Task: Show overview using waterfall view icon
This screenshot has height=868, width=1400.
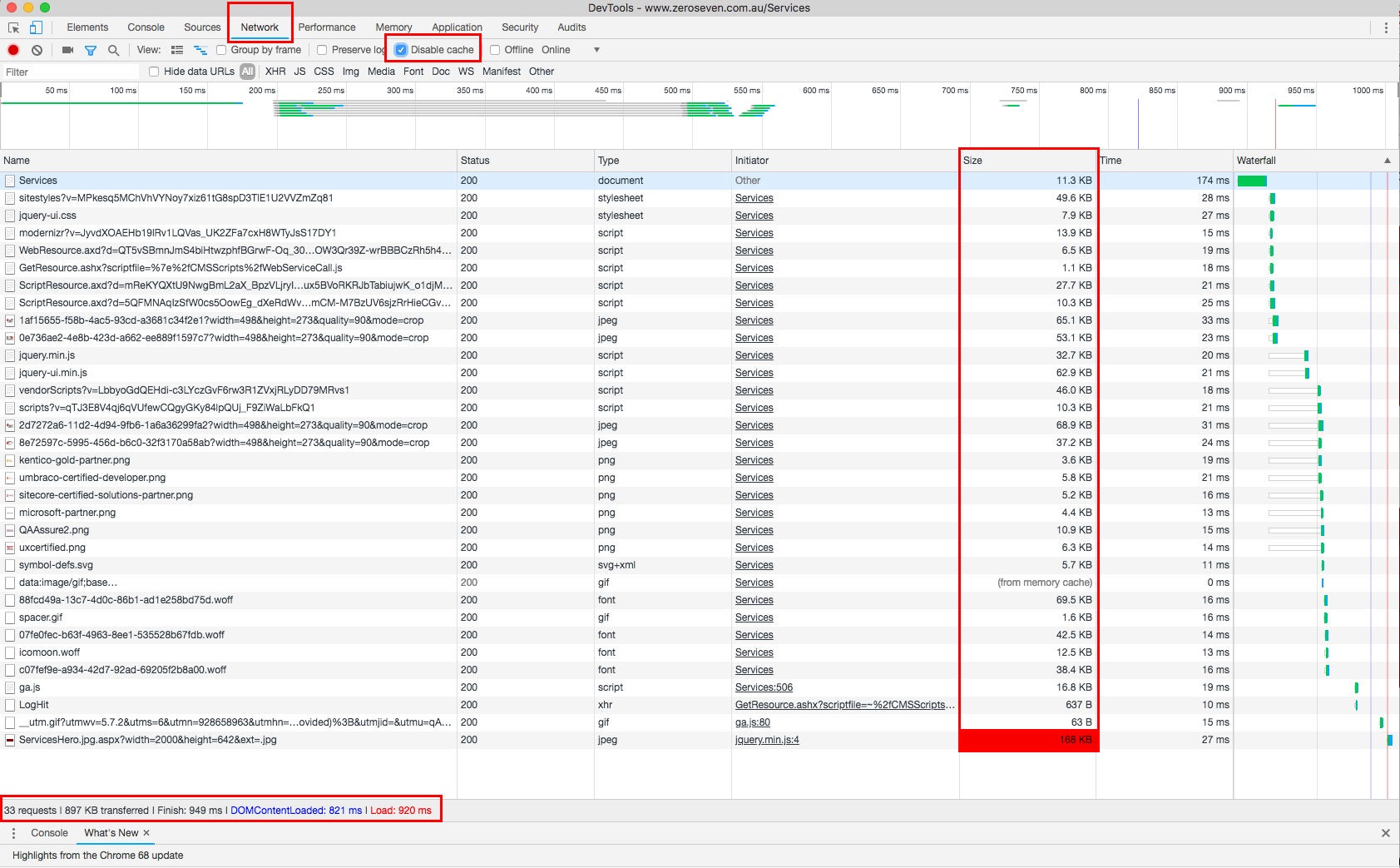Action: [x=200, y=50]
